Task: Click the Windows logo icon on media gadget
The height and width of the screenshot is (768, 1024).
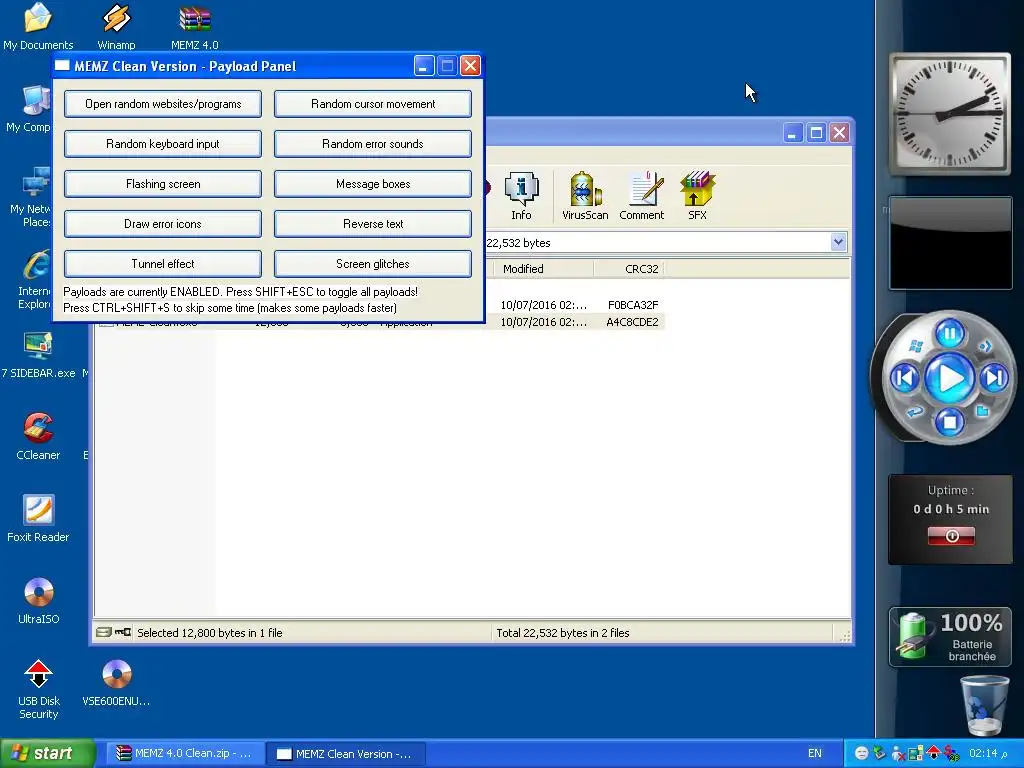Action: 916,345
